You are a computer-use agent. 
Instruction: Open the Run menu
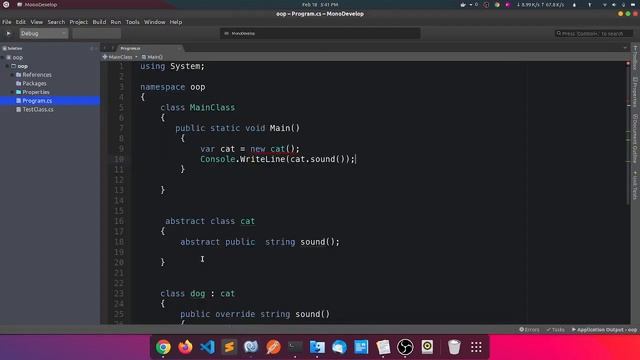pyautogui.click(x=116, y=22)
